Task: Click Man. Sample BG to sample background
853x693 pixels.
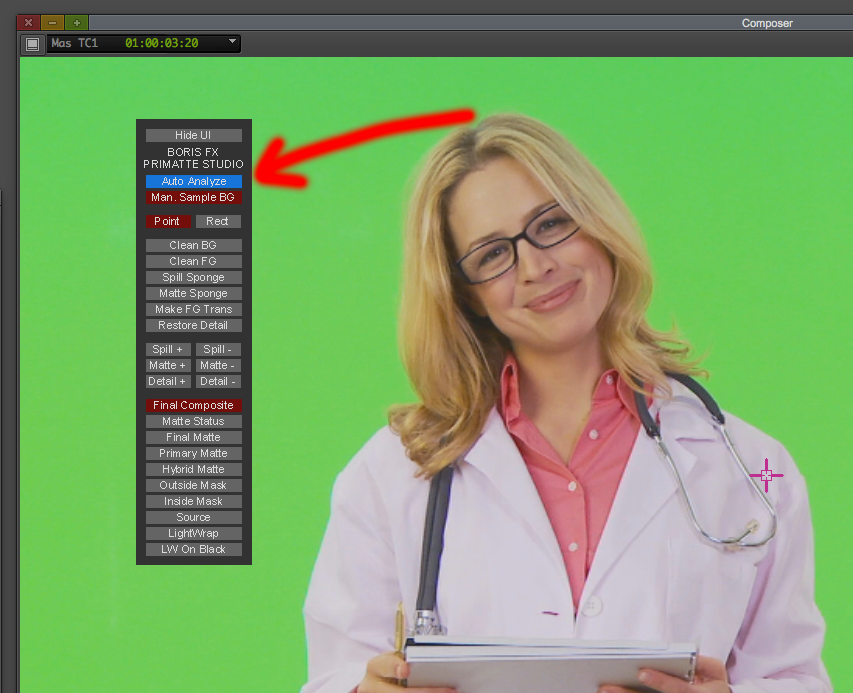Action: [193, 197]
